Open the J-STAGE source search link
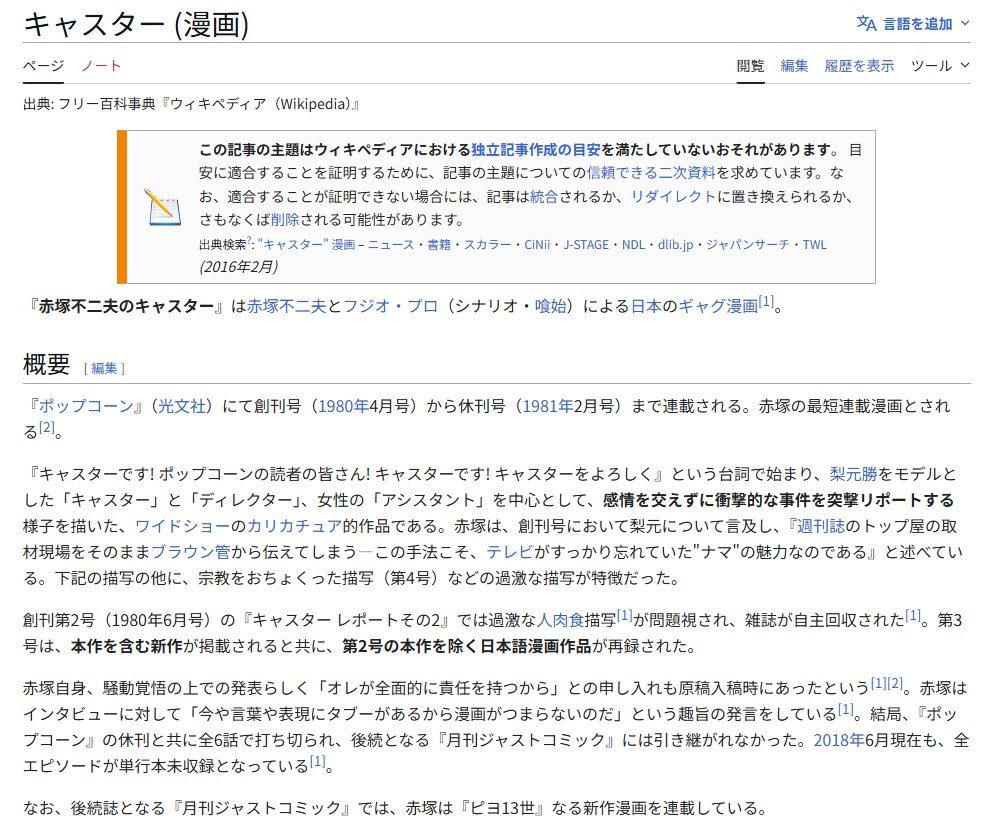988x839 pixels. (x=585, y=244)
